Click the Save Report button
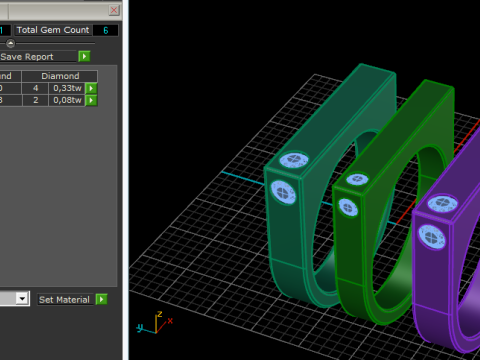 [38, 57]
